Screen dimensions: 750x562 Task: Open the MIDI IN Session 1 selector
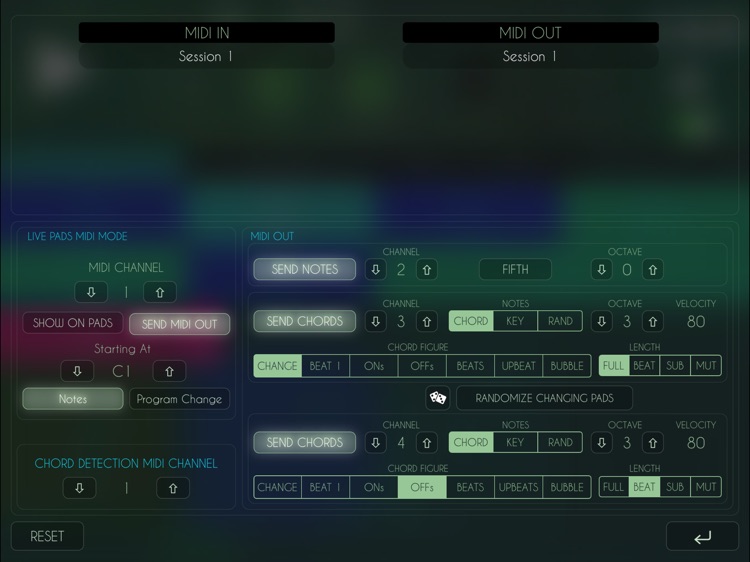pos(207,56)
